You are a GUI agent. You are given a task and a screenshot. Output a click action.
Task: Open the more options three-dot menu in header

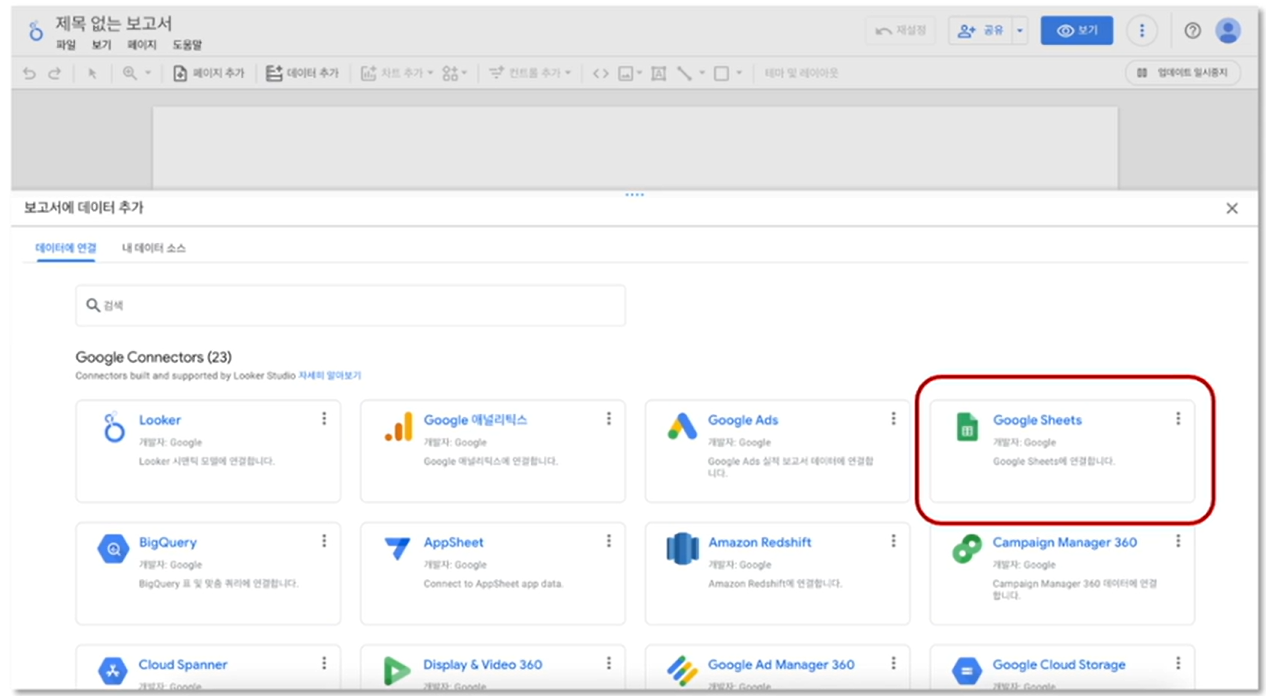click(1142, 31)
